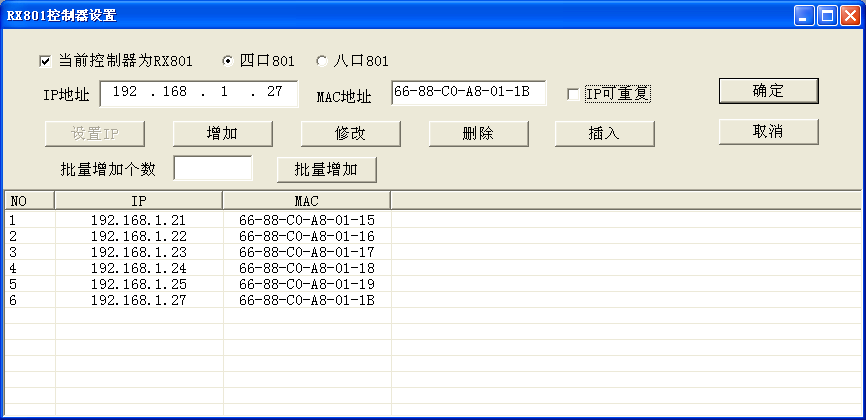The image size is (866, 420).
Task: Minimize the RX801控制器设置 window
Action: click(x=804, y=15)
